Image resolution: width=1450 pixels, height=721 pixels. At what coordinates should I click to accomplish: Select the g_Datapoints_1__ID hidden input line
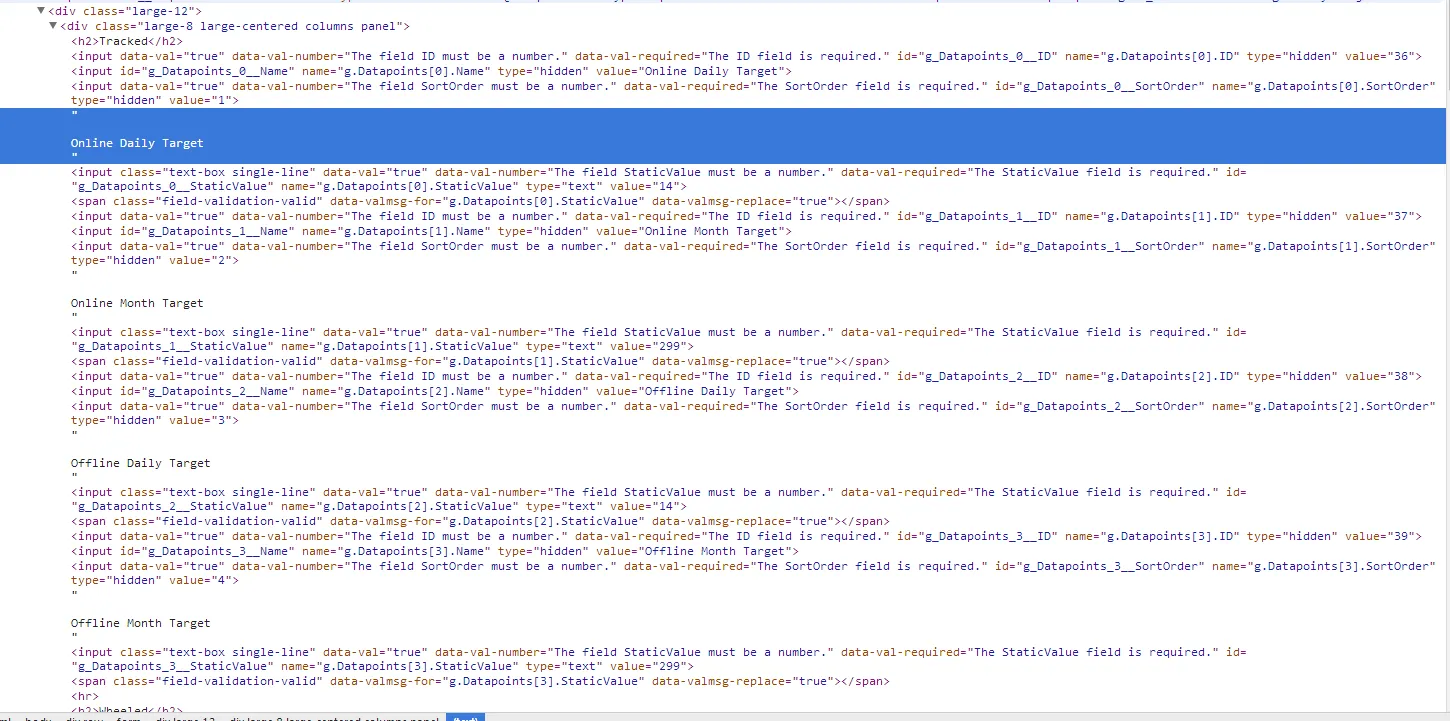point(746,216)
